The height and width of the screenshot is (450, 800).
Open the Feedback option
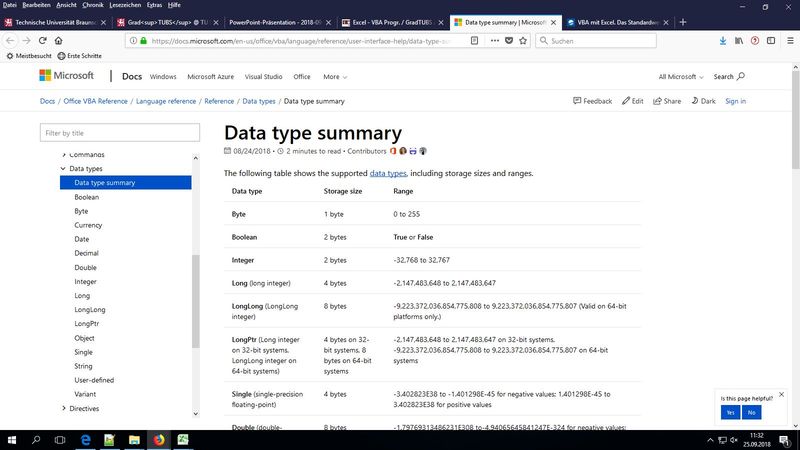pos(592,101)
